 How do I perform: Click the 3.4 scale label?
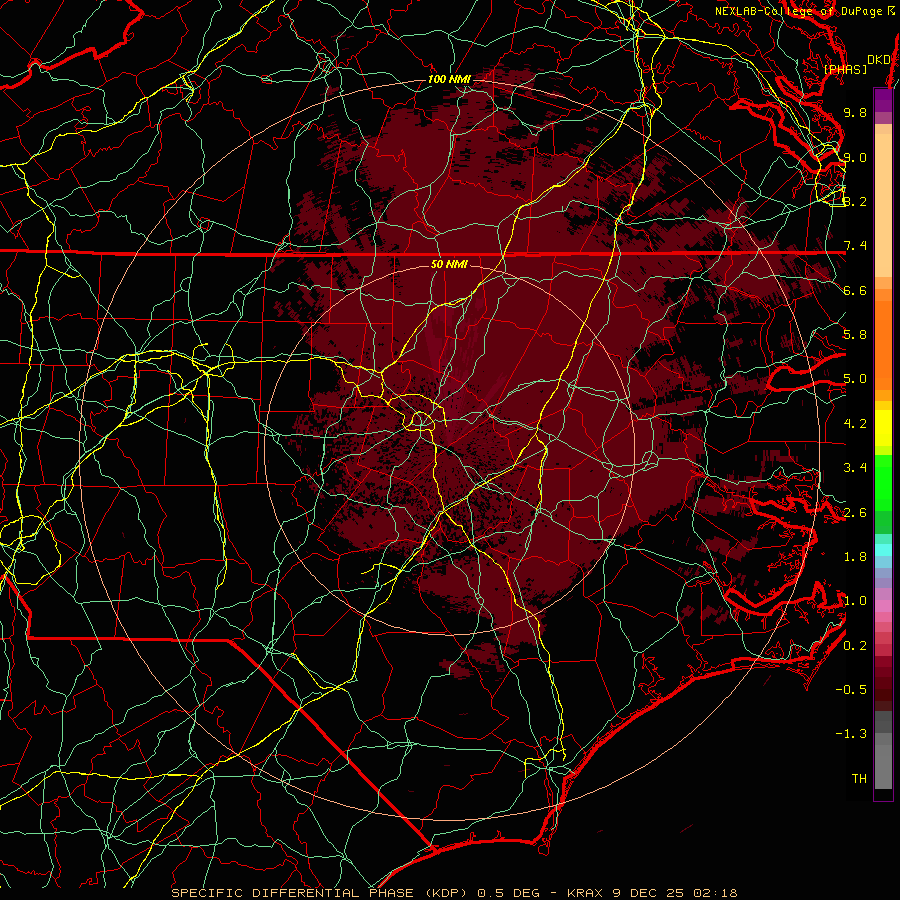pyautogui.click(x=855, y=468)
